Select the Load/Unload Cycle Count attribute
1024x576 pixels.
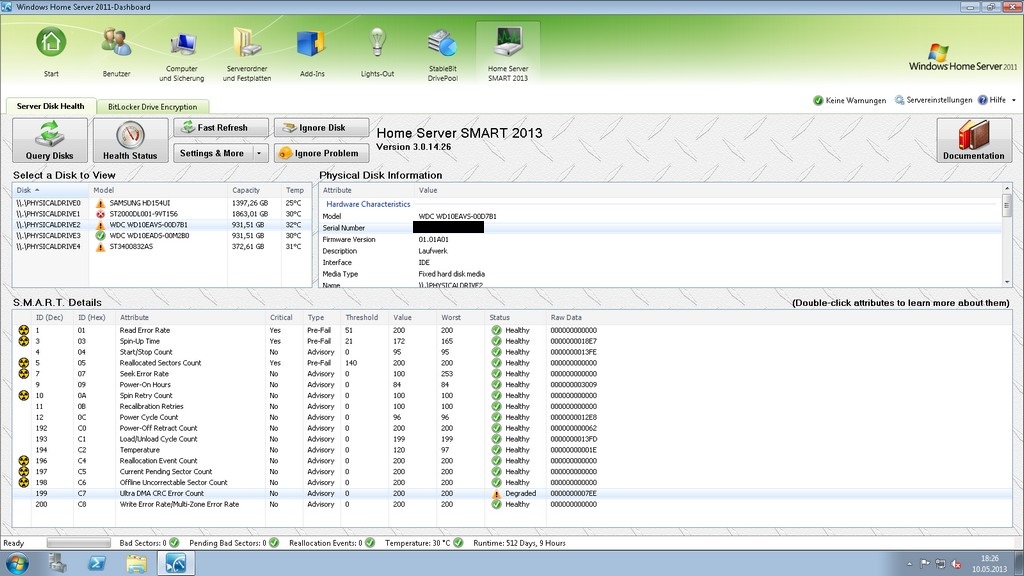[512, 439]
